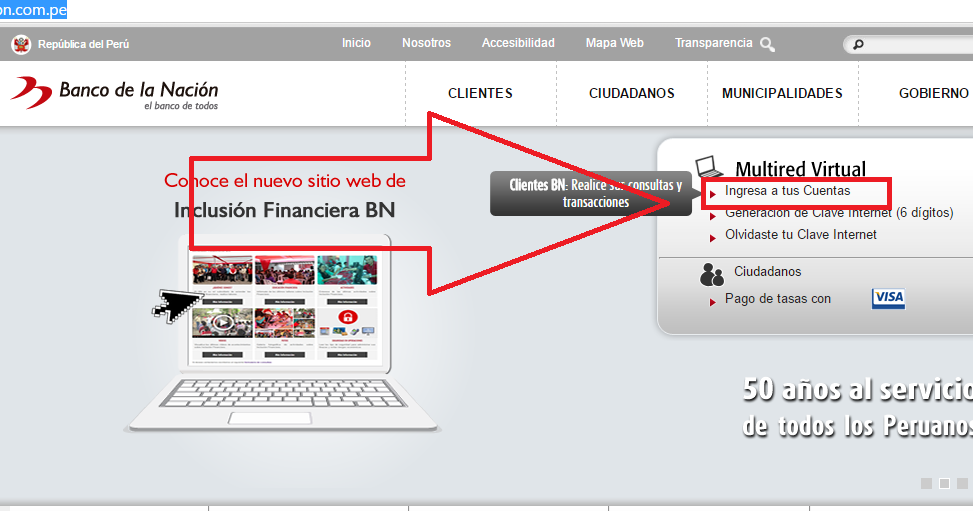
Task: Open Generación de Clave Internet link
Action: (839, 212)
